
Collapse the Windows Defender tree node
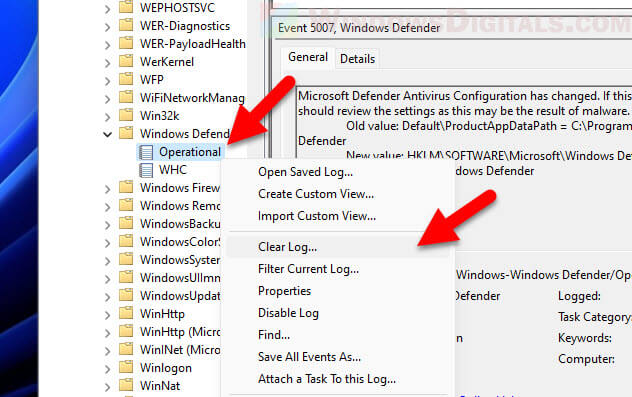pyautogui.click(x=107, y=134)
